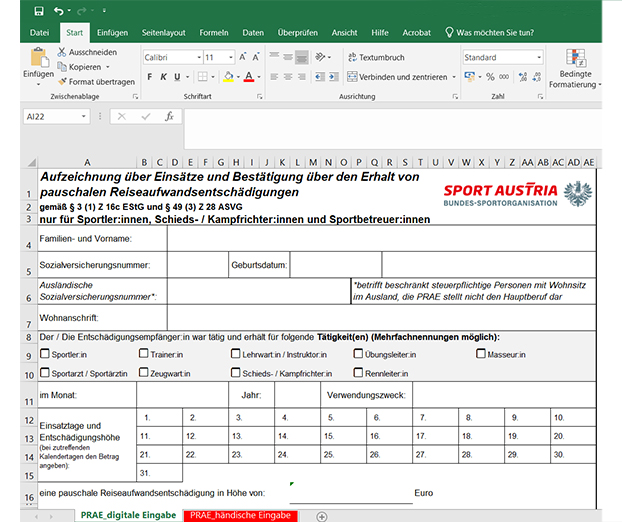Click the Ausschneiden scissors icon
This screenshot has height=522, width=622.
point(61,52)
